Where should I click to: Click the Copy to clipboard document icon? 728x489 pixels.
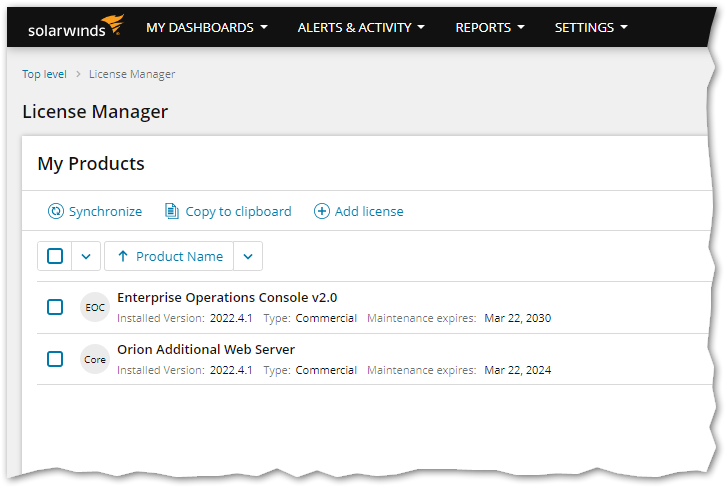pyautogui.click(x=172, y=211)
